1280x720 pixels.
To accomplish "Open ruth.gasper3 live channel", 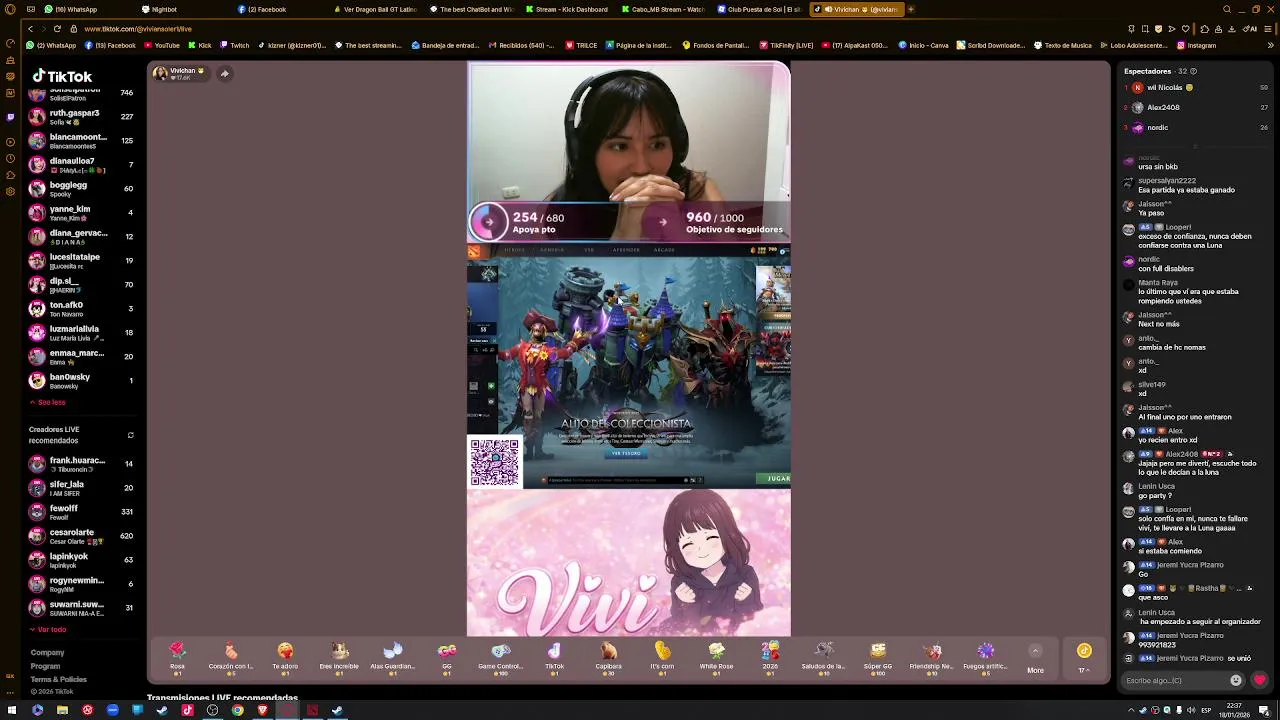I will point(80,117).
